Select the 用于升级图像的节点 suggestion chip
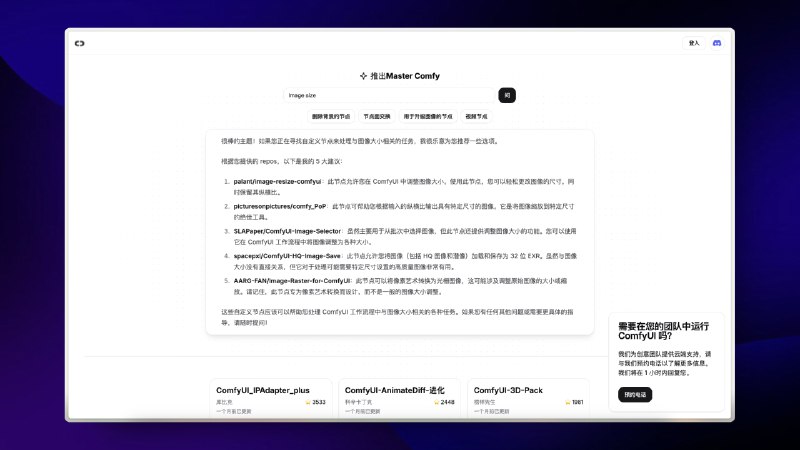The height and width of the screenshot is (450, 800). click(428, 116)
